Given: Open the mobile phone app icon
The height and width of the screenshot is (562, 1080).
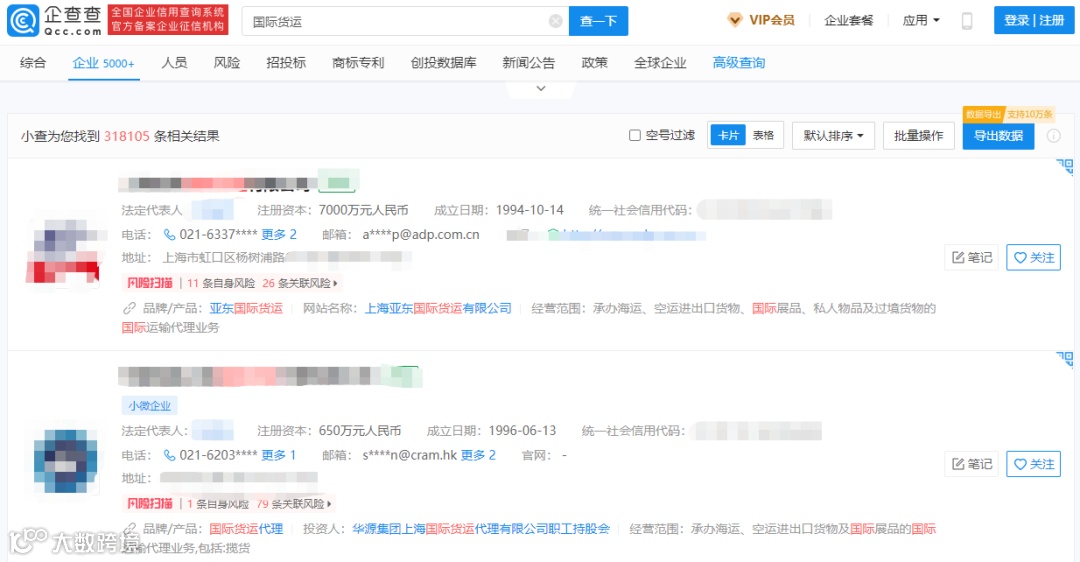Looking at the screenshot, I should 967,21.
